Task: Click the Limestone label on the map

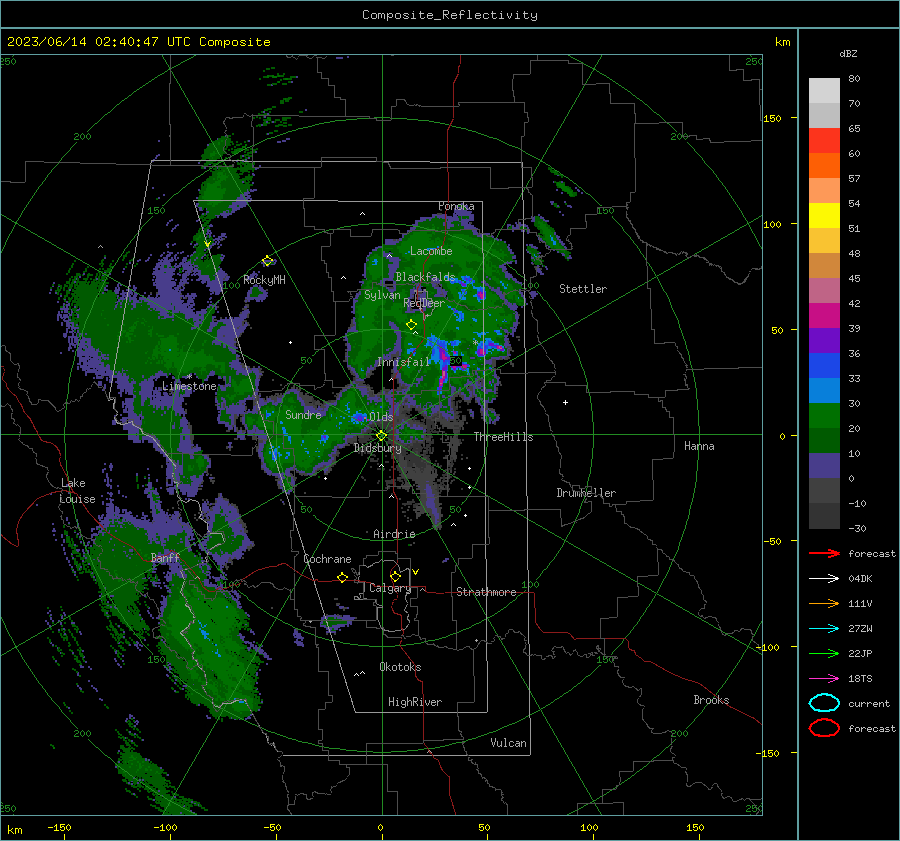Action: pyautogui.click(x=189, y=386)
